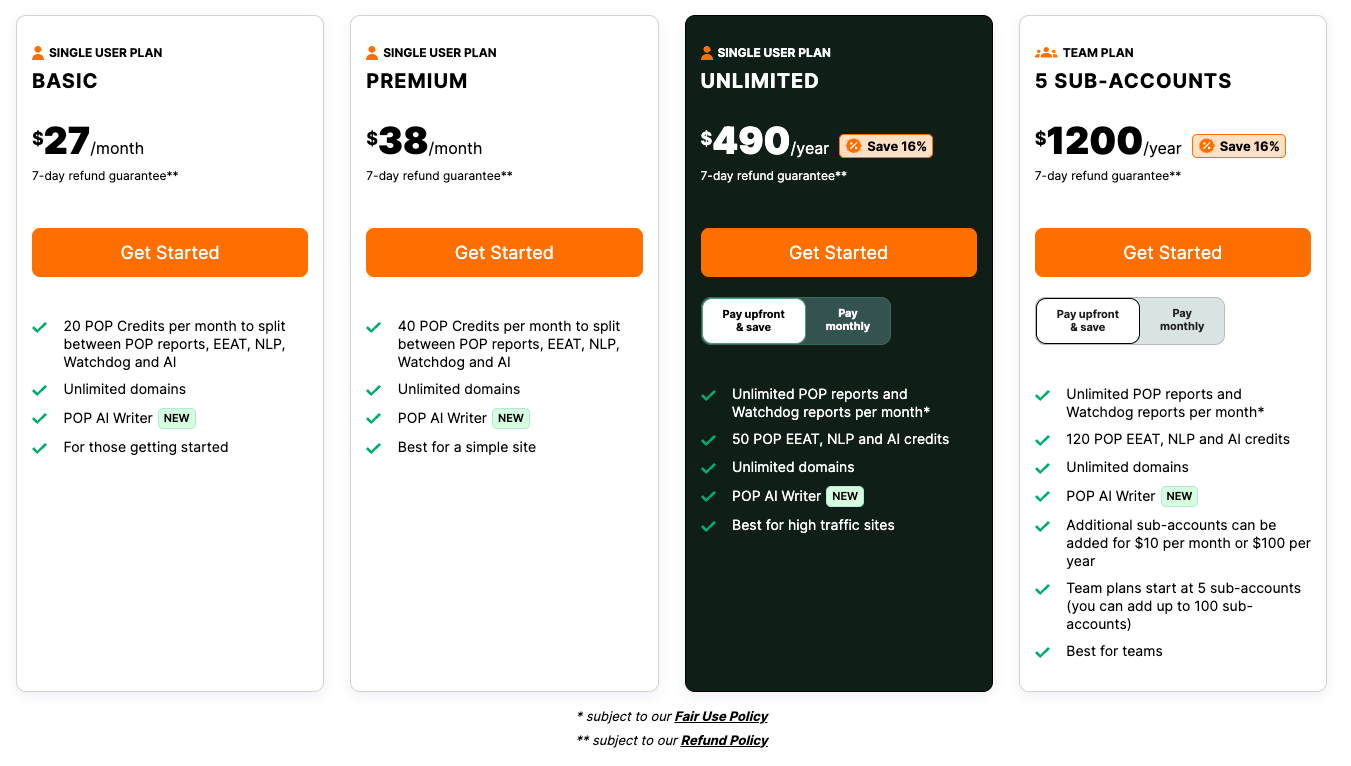This screenshot has height=766, width=1351.
Task: Switch the Unlimited plan to Pay monthly
Action: [847, 320]
